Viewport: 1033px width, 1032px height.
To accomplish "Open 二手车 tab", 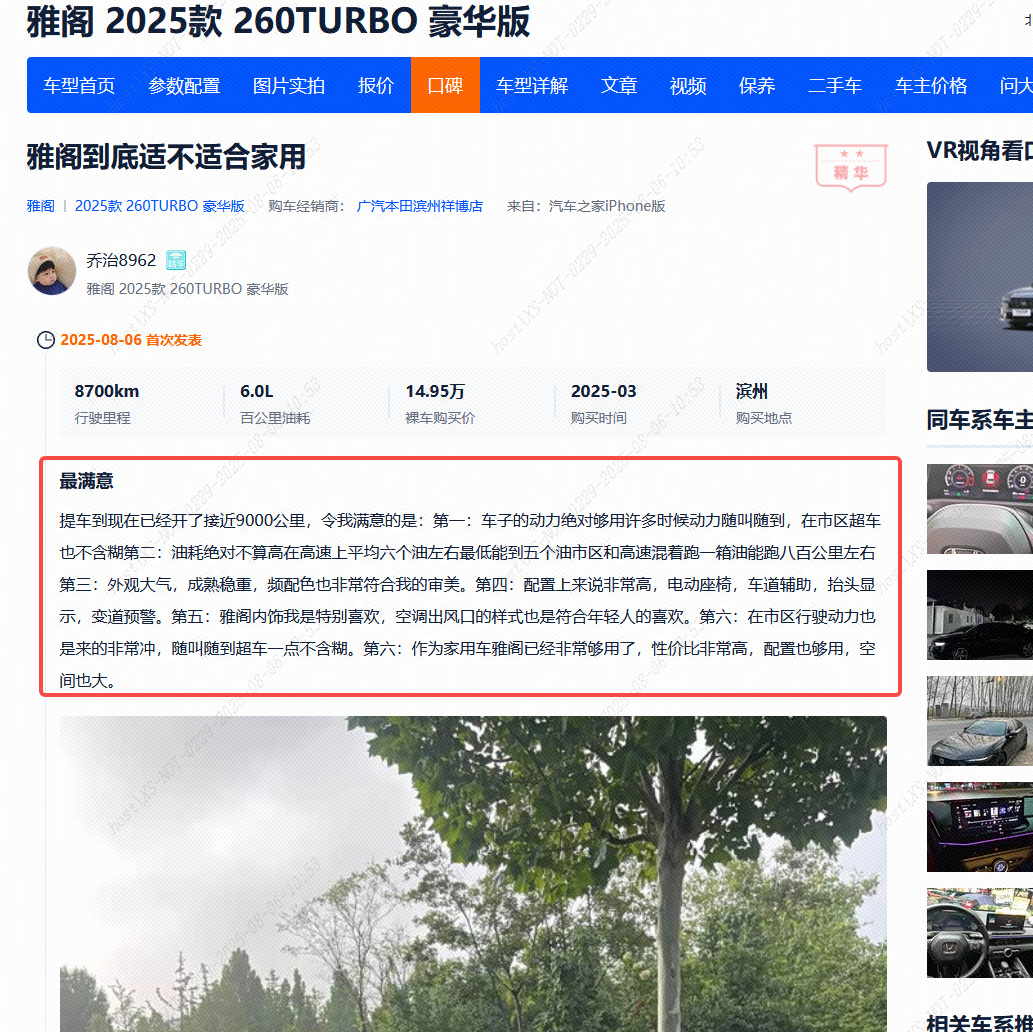I will (x=835, y=86).
